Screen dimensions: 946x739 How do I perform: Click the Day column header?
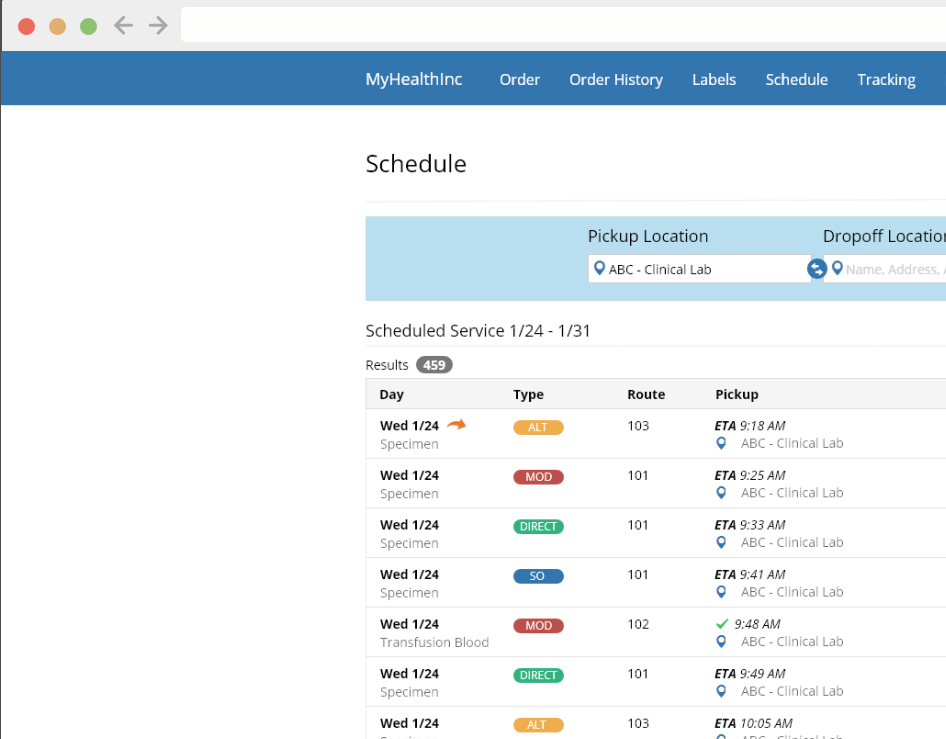pos(392,394)
